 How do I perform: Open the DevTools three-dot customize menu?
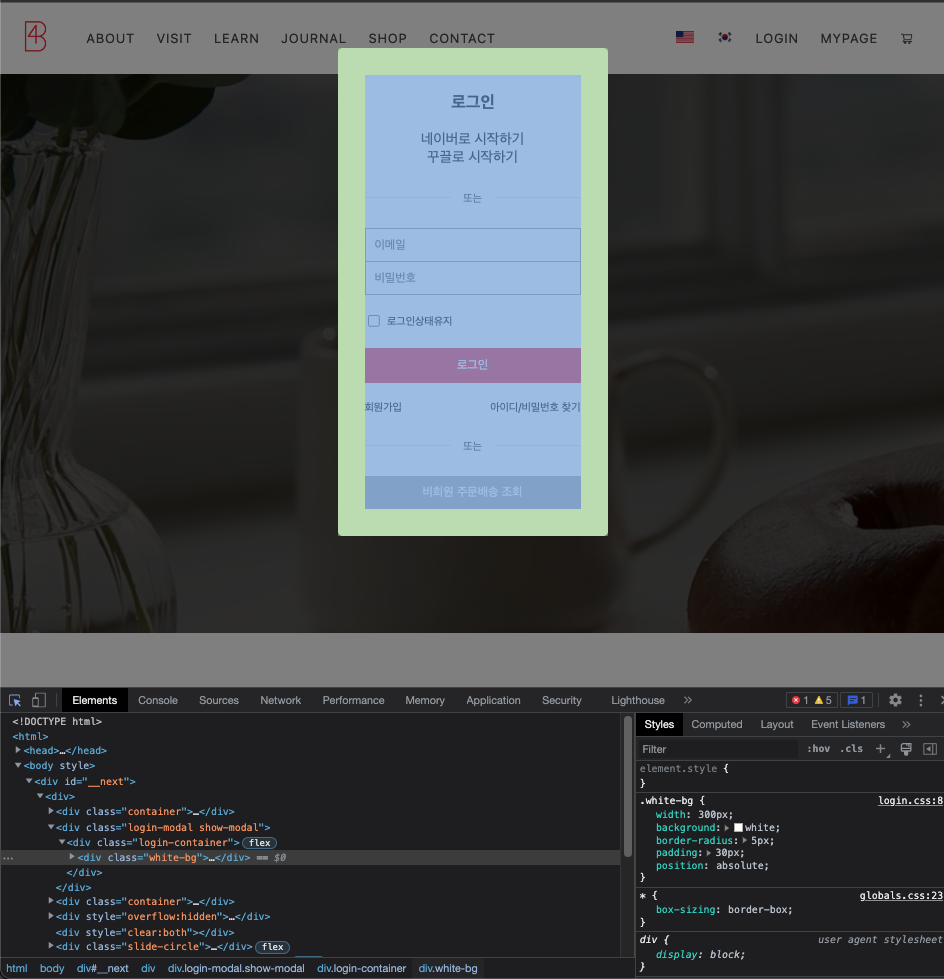click(x=920, y=701)
